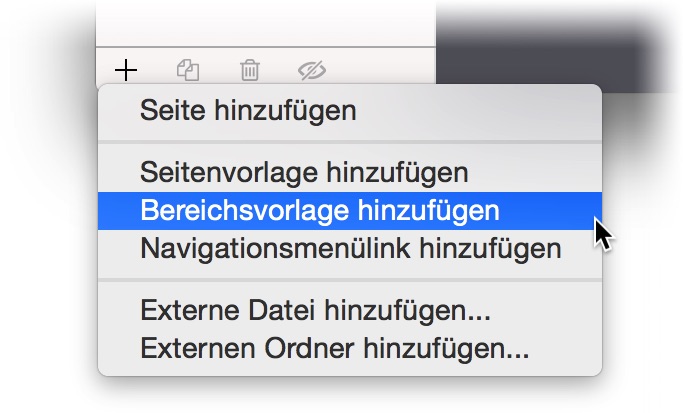The height and width of the screenshot is (413, 683).
Task: Choose "Externen Ordner hinzufügen..." entry
Action: pyautogui.click(x=334, y=348)
